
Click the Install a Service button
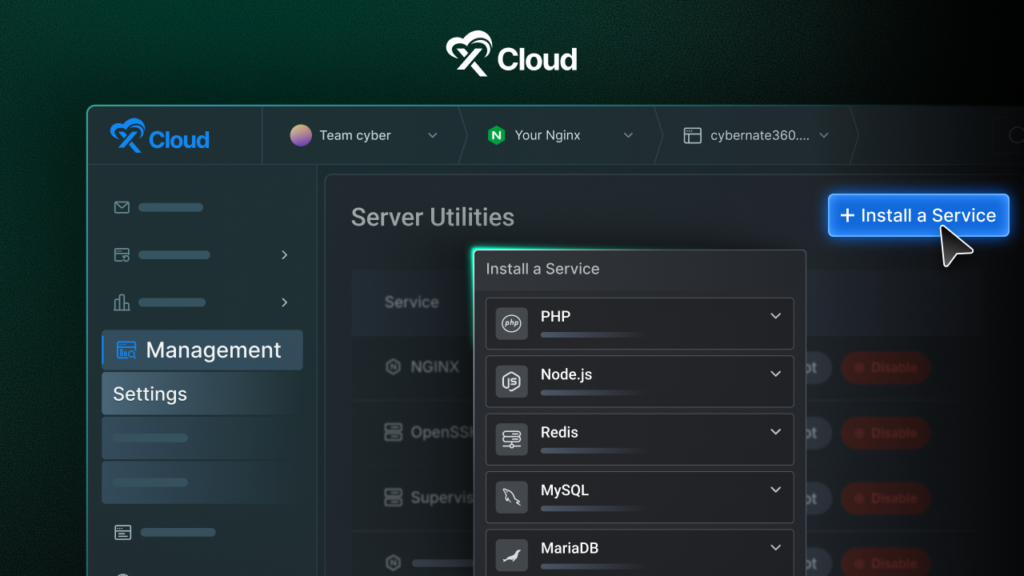(918, 216)
